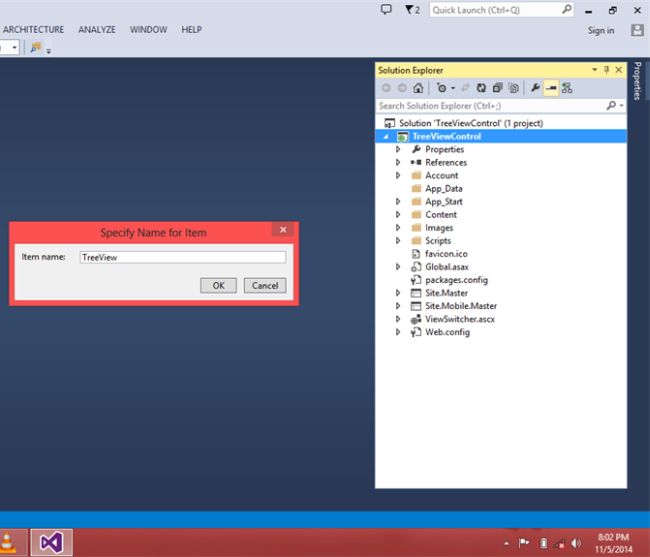Open Properties via the wrench icon
The height and width of the screenshot is (557, 650).
pyautogui.click(x=535, y=88)
